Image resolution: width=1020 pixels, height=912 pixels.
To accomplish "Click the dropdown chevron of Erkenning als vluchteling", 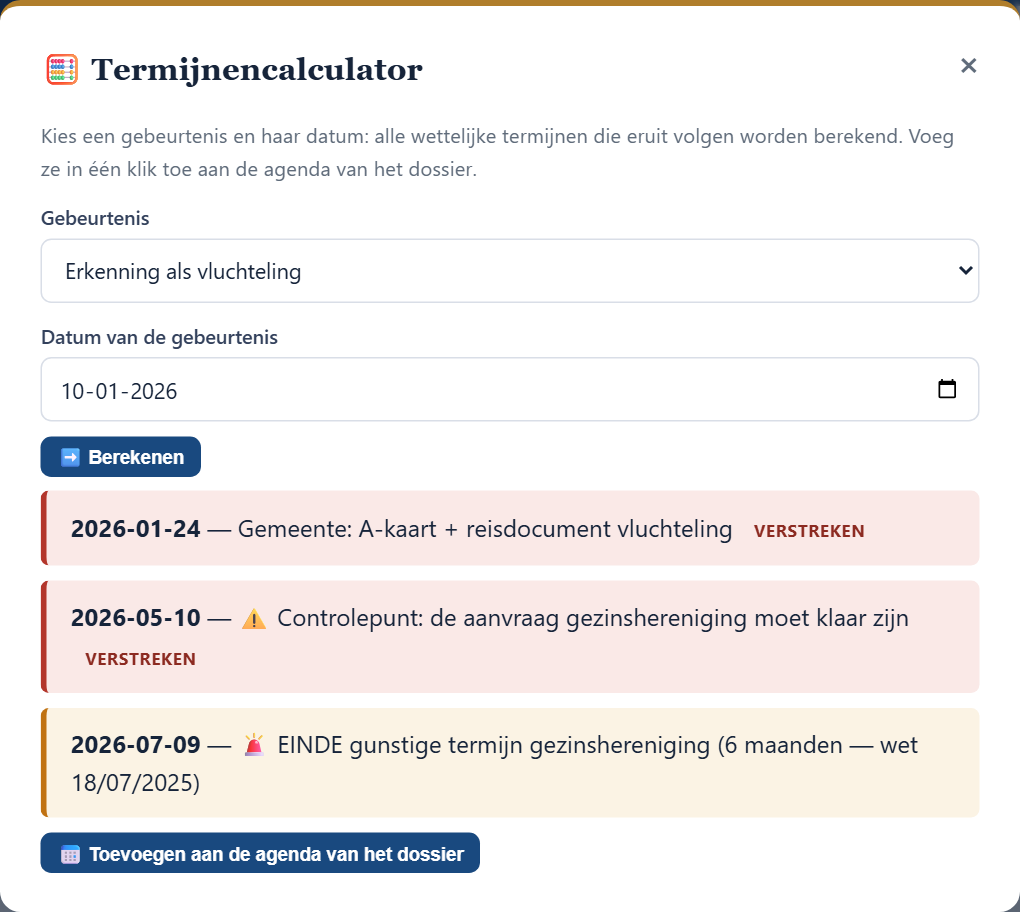I will click(x=965, y=270).
